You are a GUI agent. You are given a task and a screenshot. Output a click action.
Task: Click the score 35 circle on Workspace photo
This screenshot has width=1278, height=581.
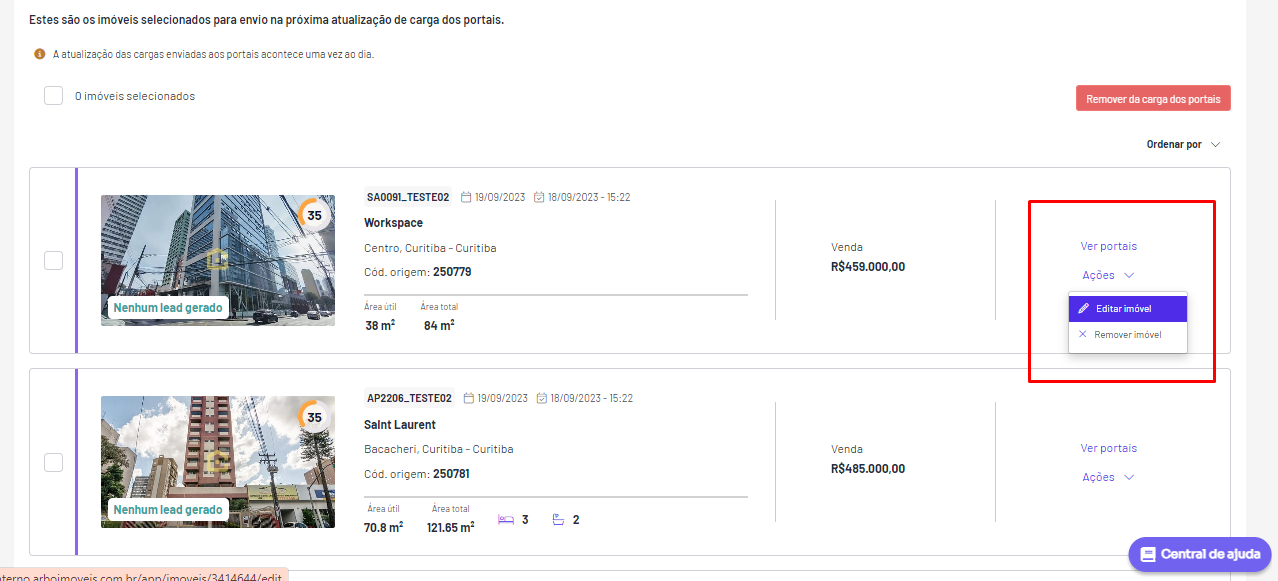(x=314, y=215)
